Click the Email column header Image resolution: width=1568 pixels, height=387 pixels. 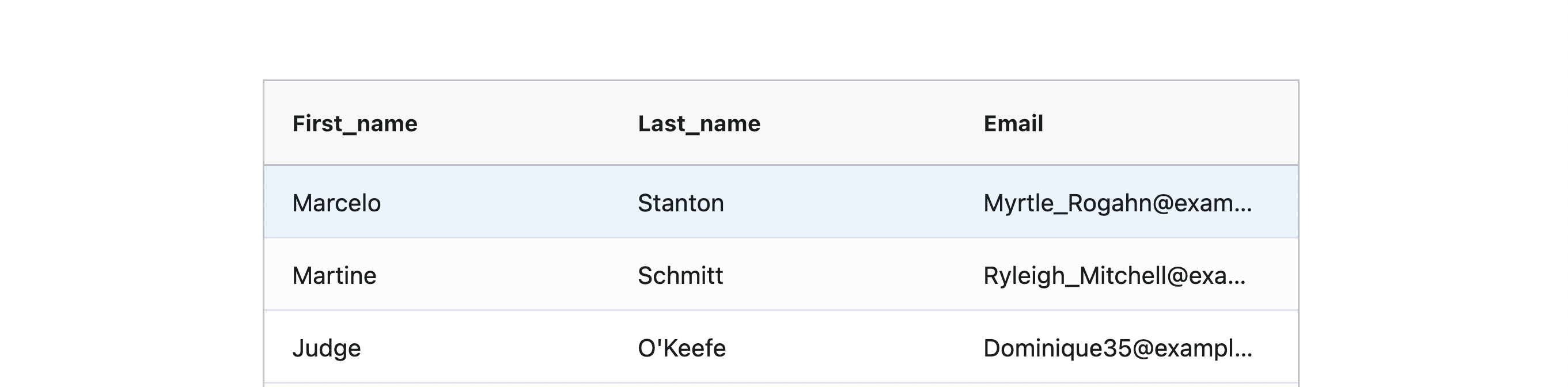click(x=1013, y=123)
